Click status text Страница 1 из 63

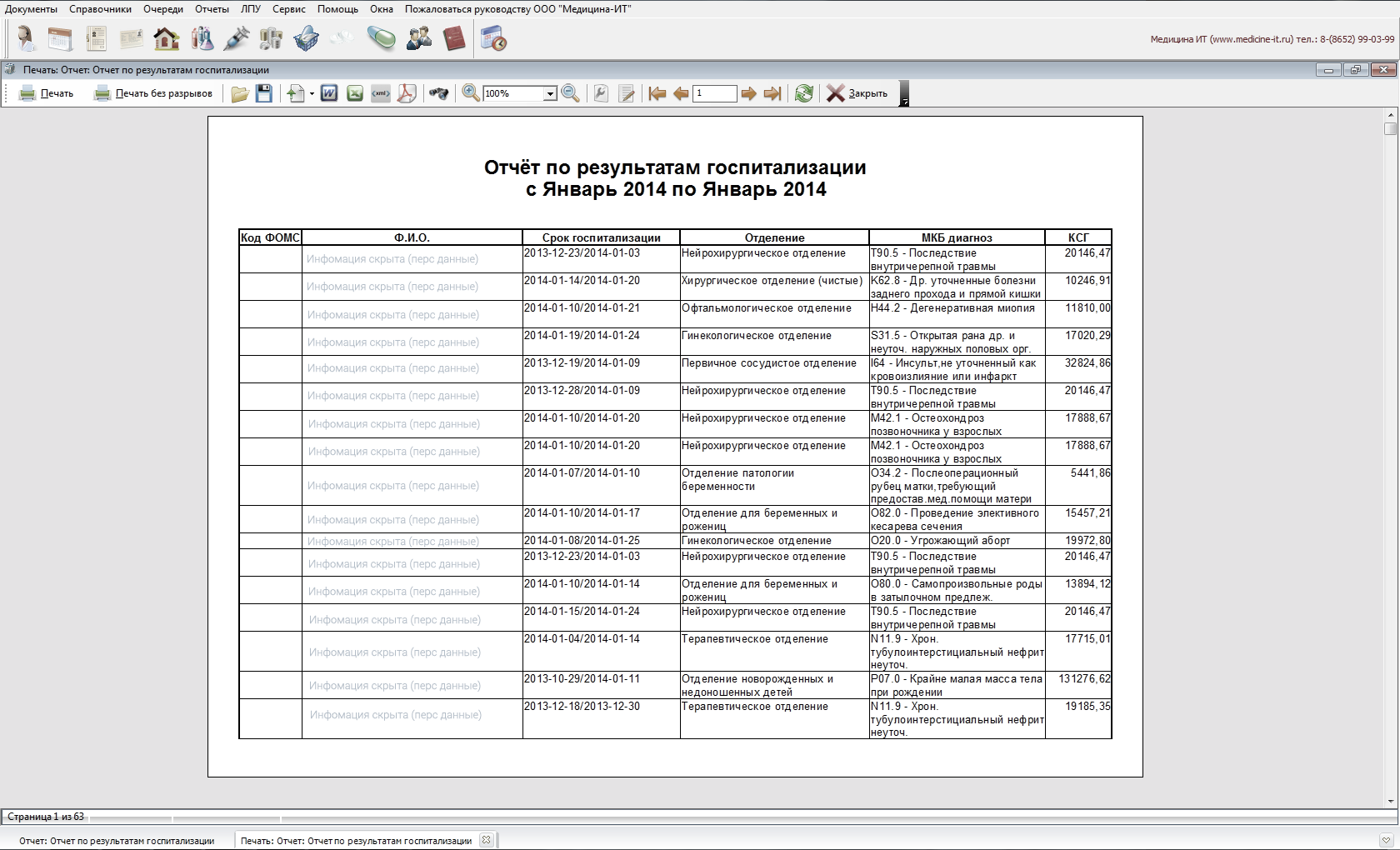point(46,817)
